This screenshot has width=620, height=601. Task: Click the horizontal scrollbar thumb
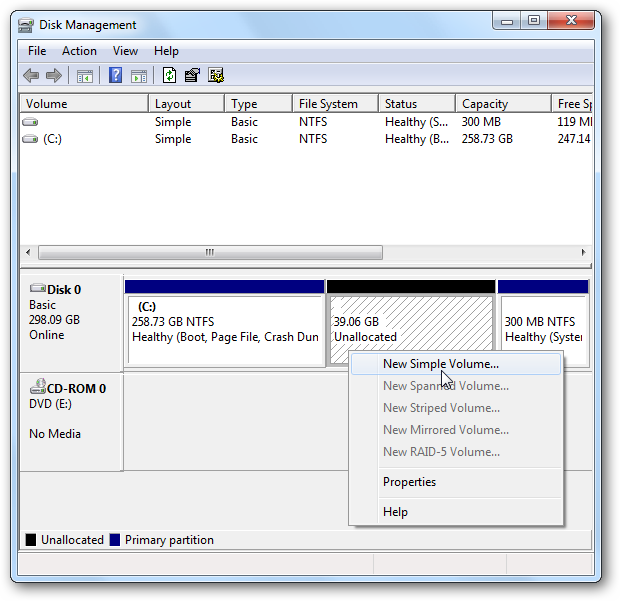tap(210, 252)
